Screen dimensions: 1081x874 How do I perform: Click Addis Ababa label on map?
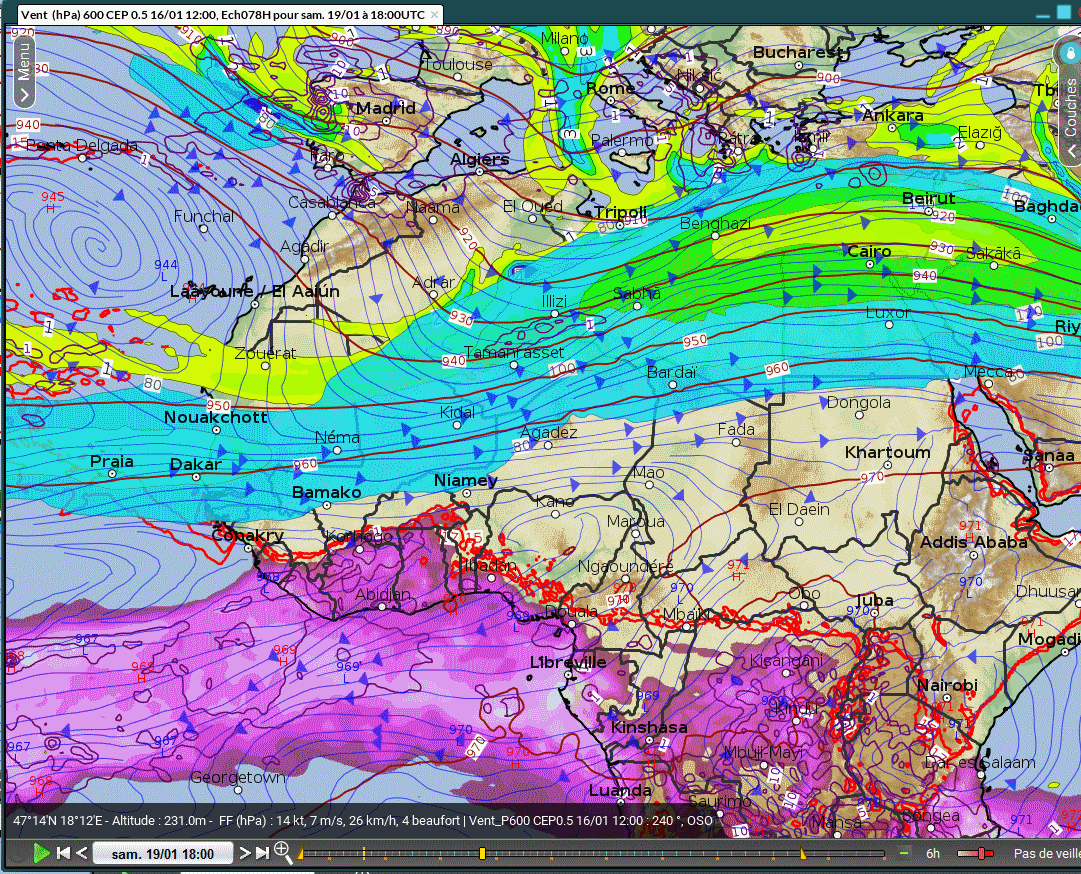(973, 542)
